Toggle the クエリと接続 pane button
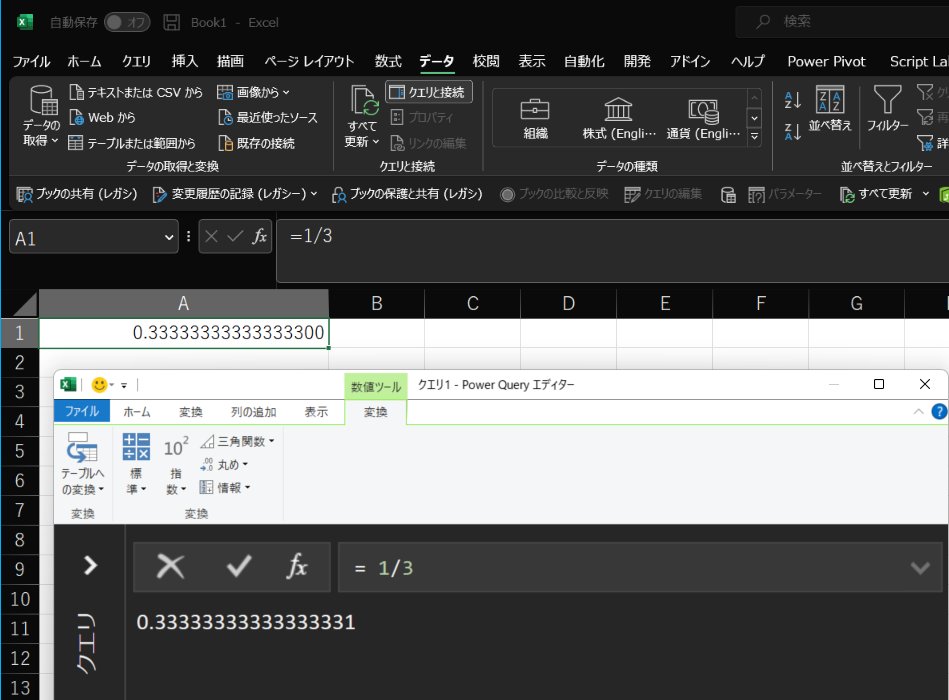949x700 pixels. point(429,92)
